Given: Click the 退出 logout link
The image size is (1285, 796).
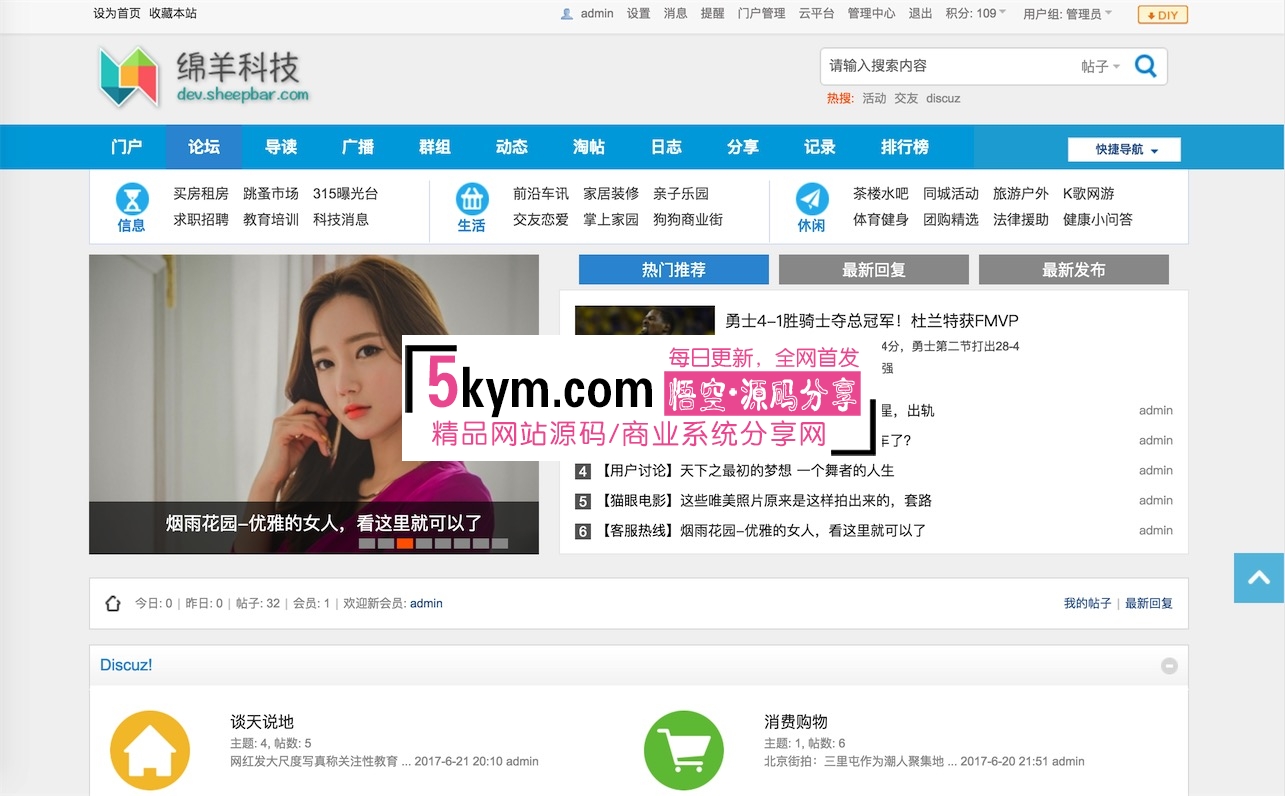Looking at the screenshot, I should point(921,14).
